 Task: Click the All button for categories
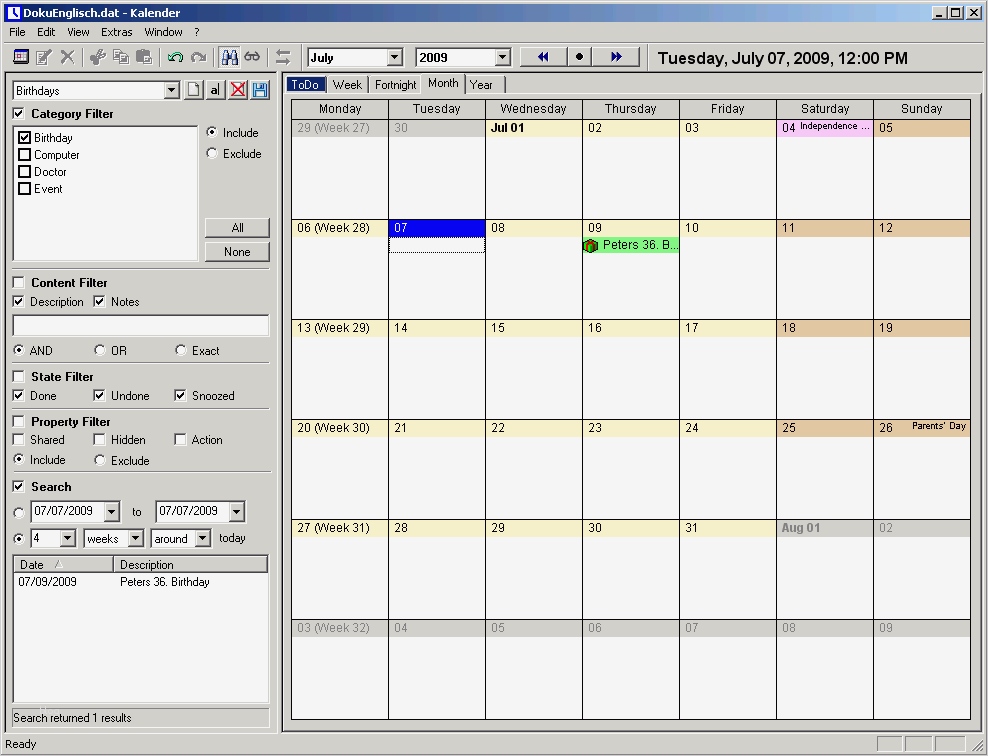[x=237, y=227]
